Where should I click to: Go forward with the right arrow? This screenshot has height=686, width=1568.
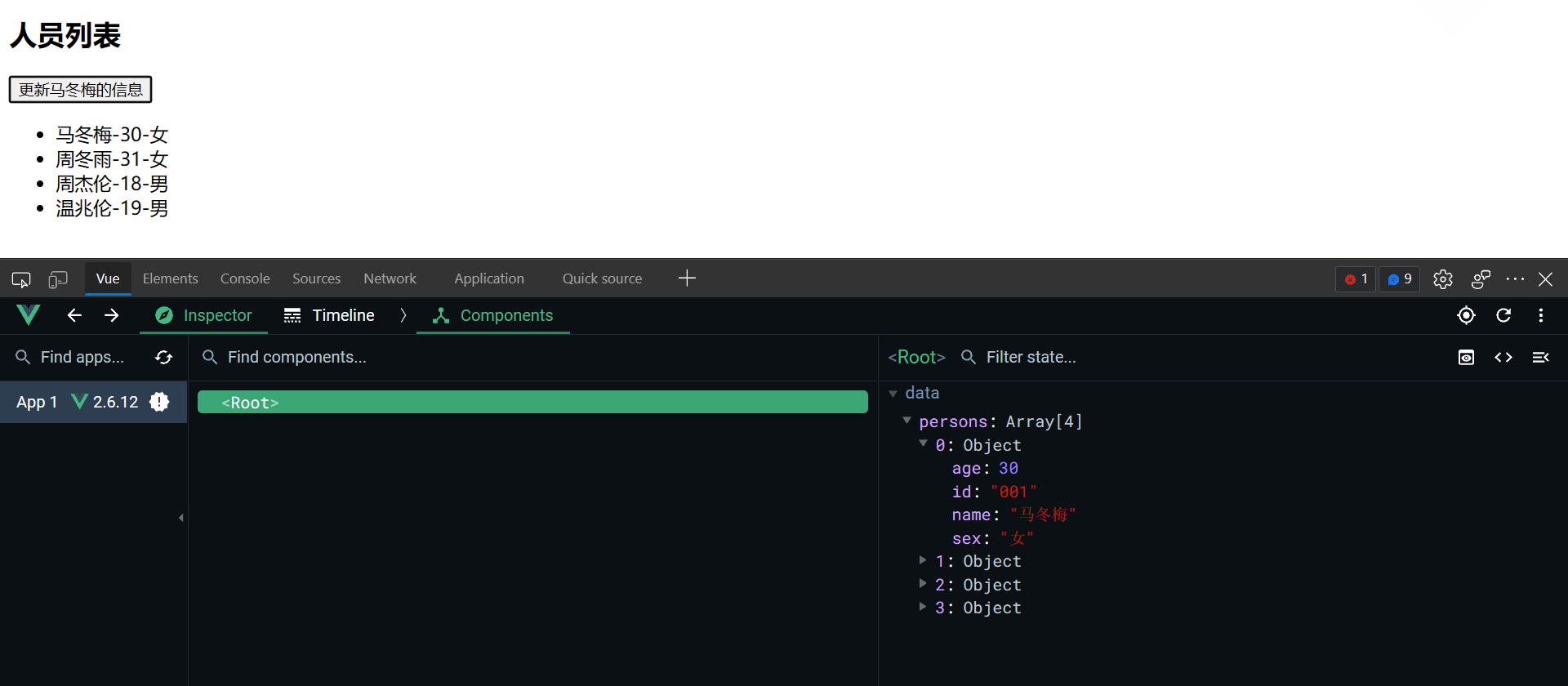(112, 315)
